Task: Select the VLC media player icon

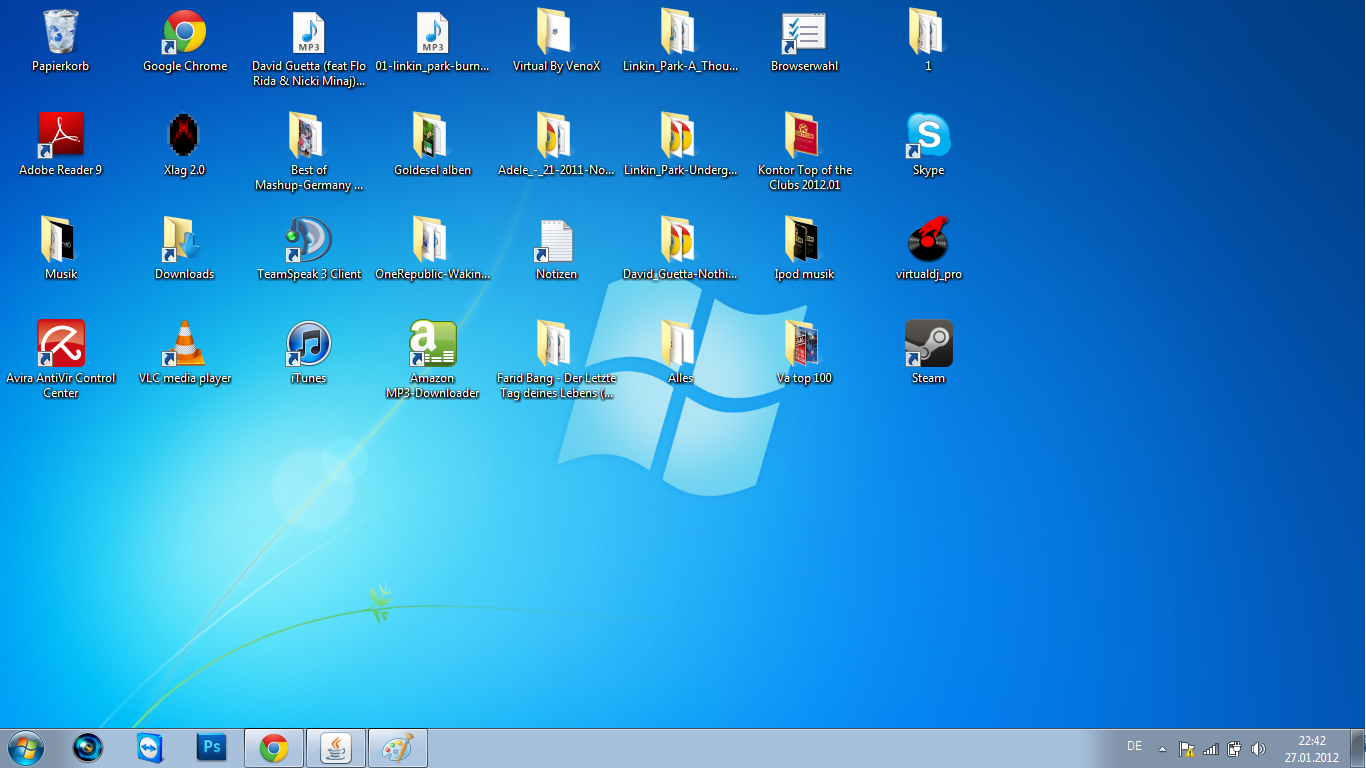Action: [x=185, y=345]
